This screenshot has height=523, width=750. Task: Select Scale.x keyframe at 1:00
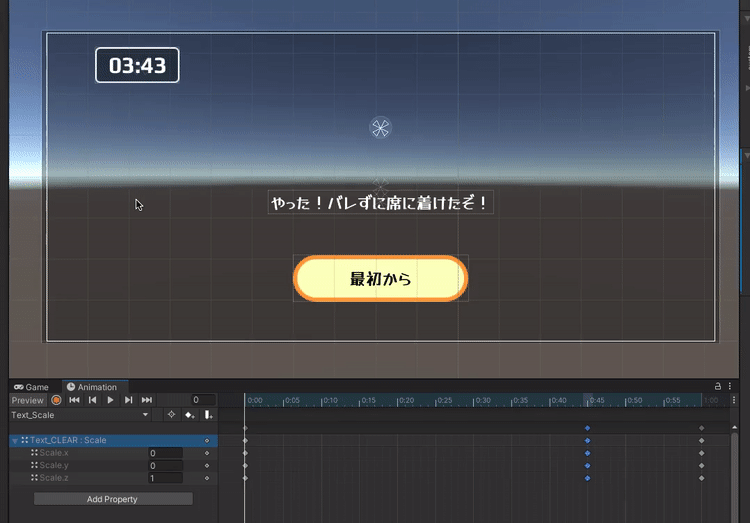[701, 453]
